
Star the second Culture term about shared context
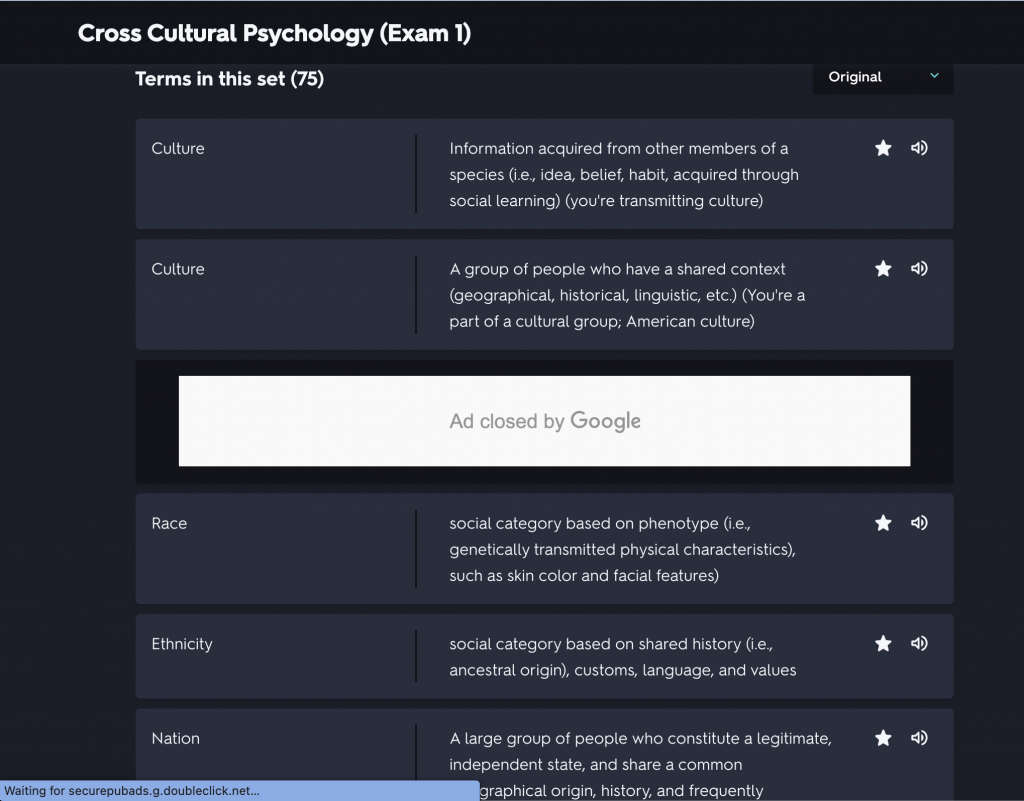tap(883, 269)
